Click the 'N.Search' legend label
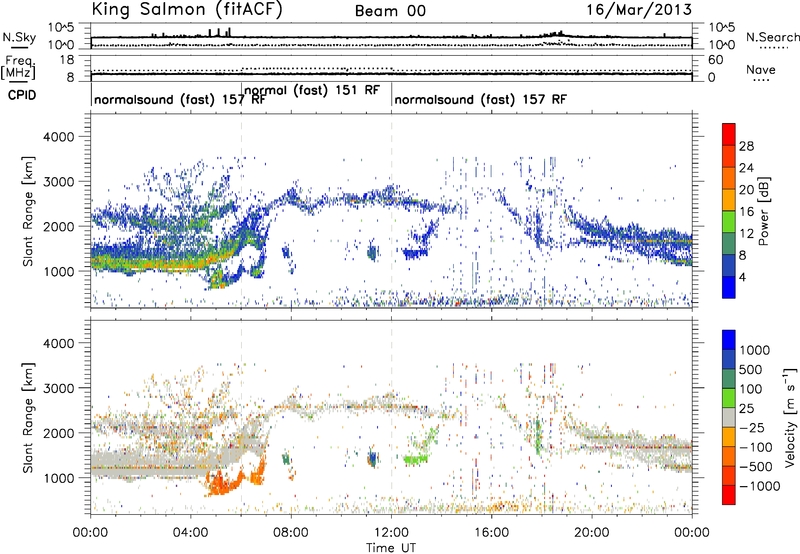 click(x=772, y=37)
